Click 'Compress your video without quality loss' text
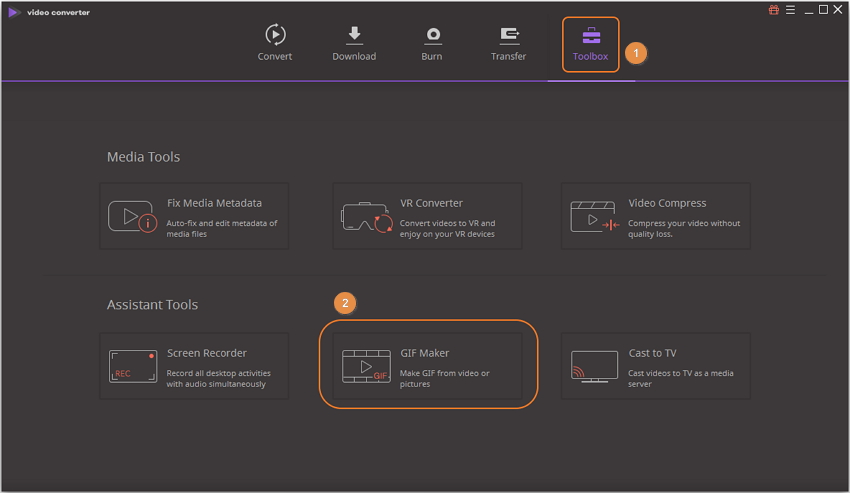The height and width of the screenshot is (493, 850). tap(684, 228)
